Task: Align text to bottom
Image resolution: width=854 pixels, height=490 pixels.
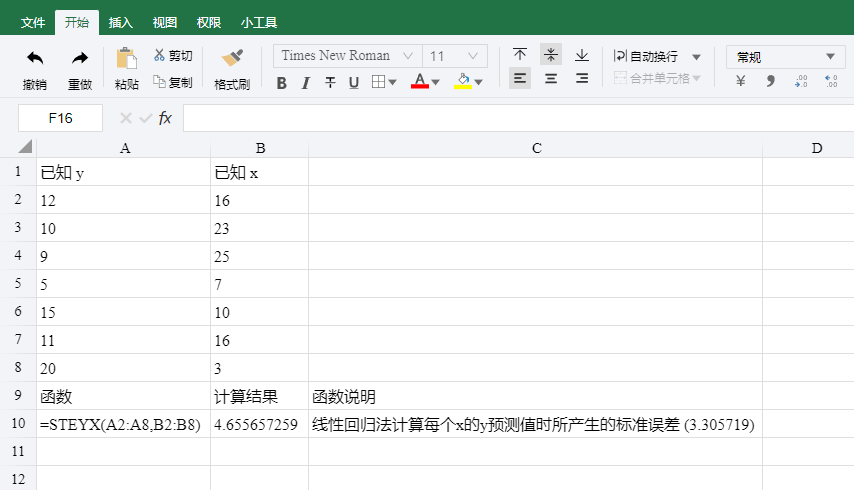Action: click(x=582, y=54)
